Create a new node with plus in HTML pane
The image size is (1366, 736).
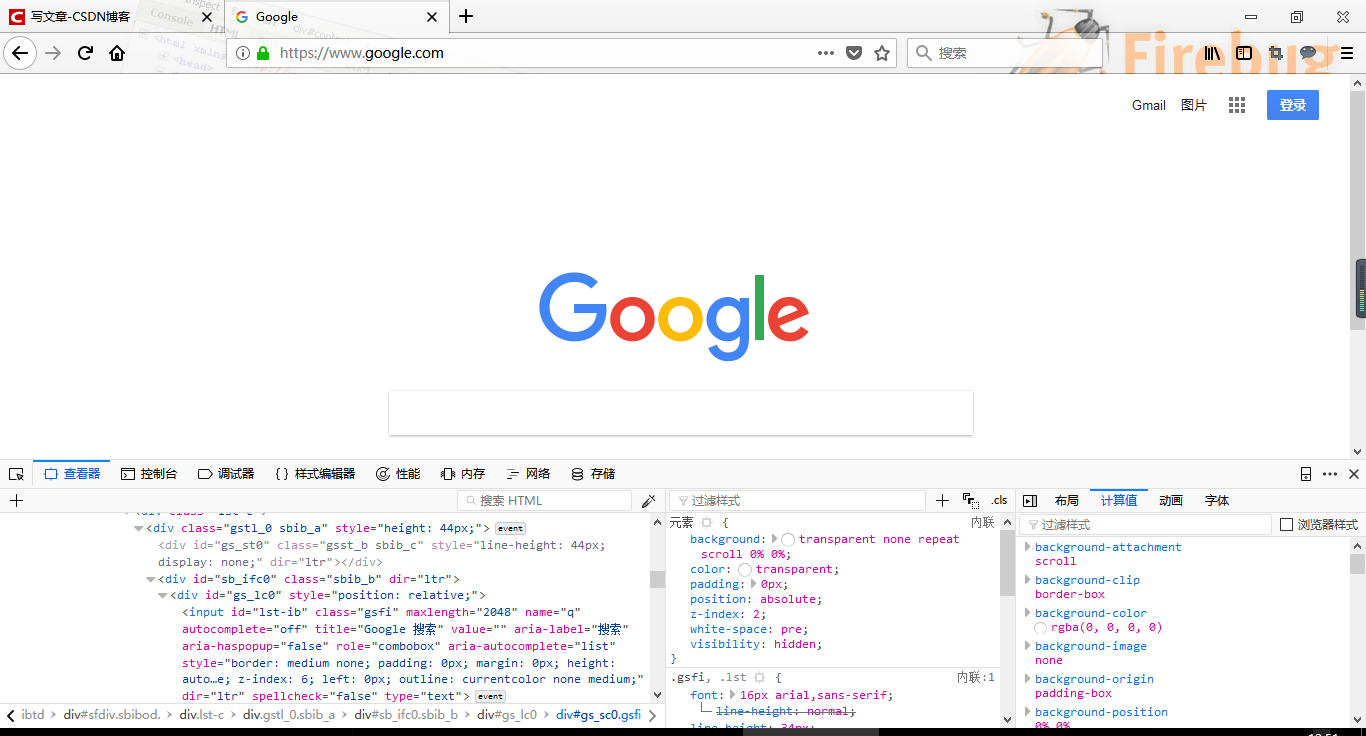pyautogui.click(x=16, y=500)
